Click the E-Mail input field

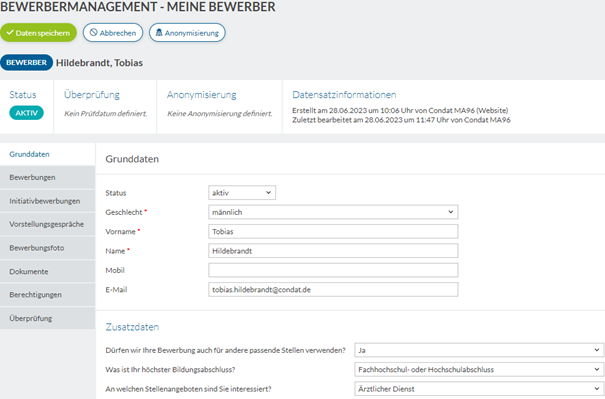tap(333, 289)
